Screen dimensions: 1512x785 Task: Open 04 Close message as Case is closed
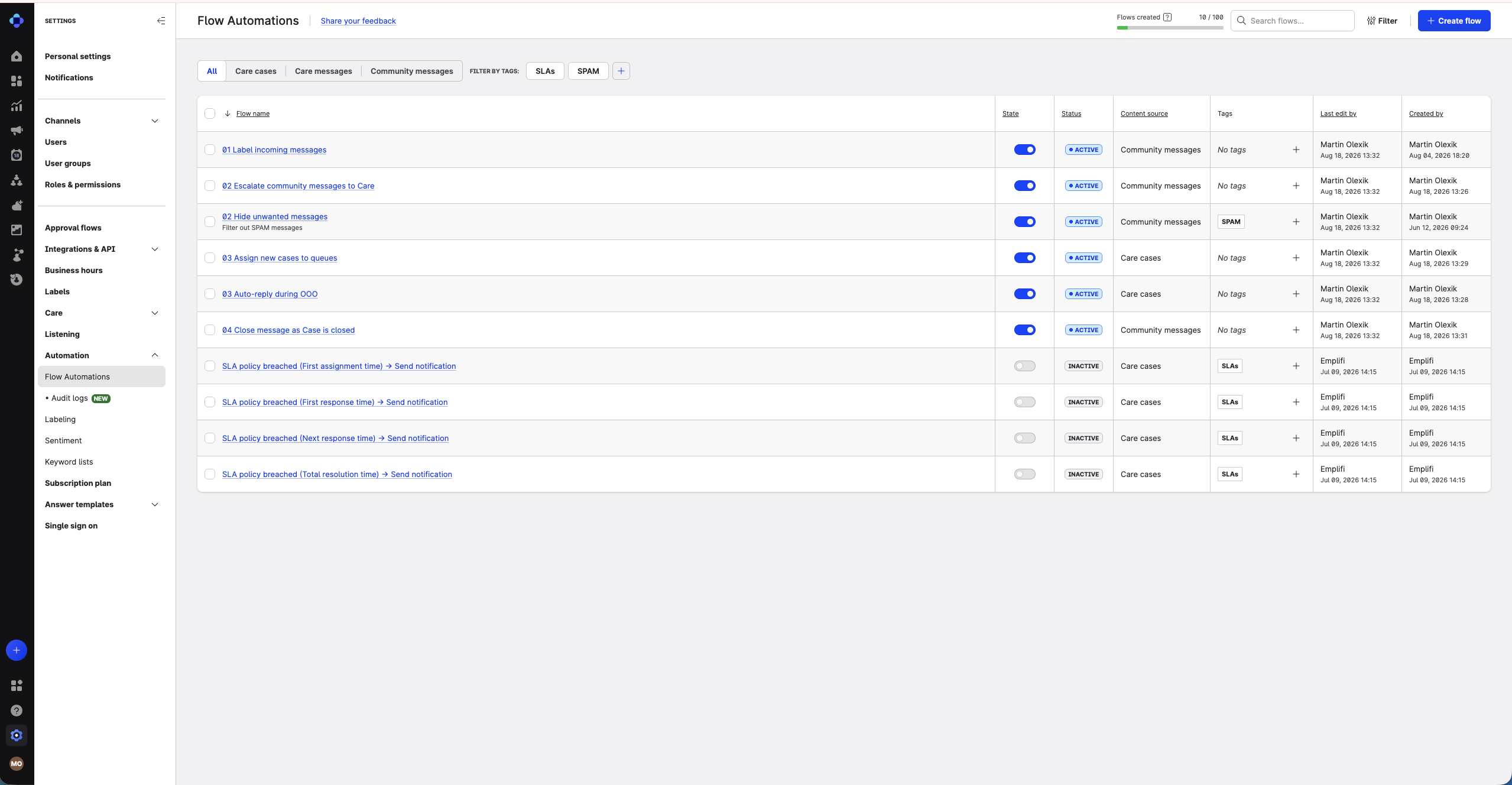tap(288, 330)
